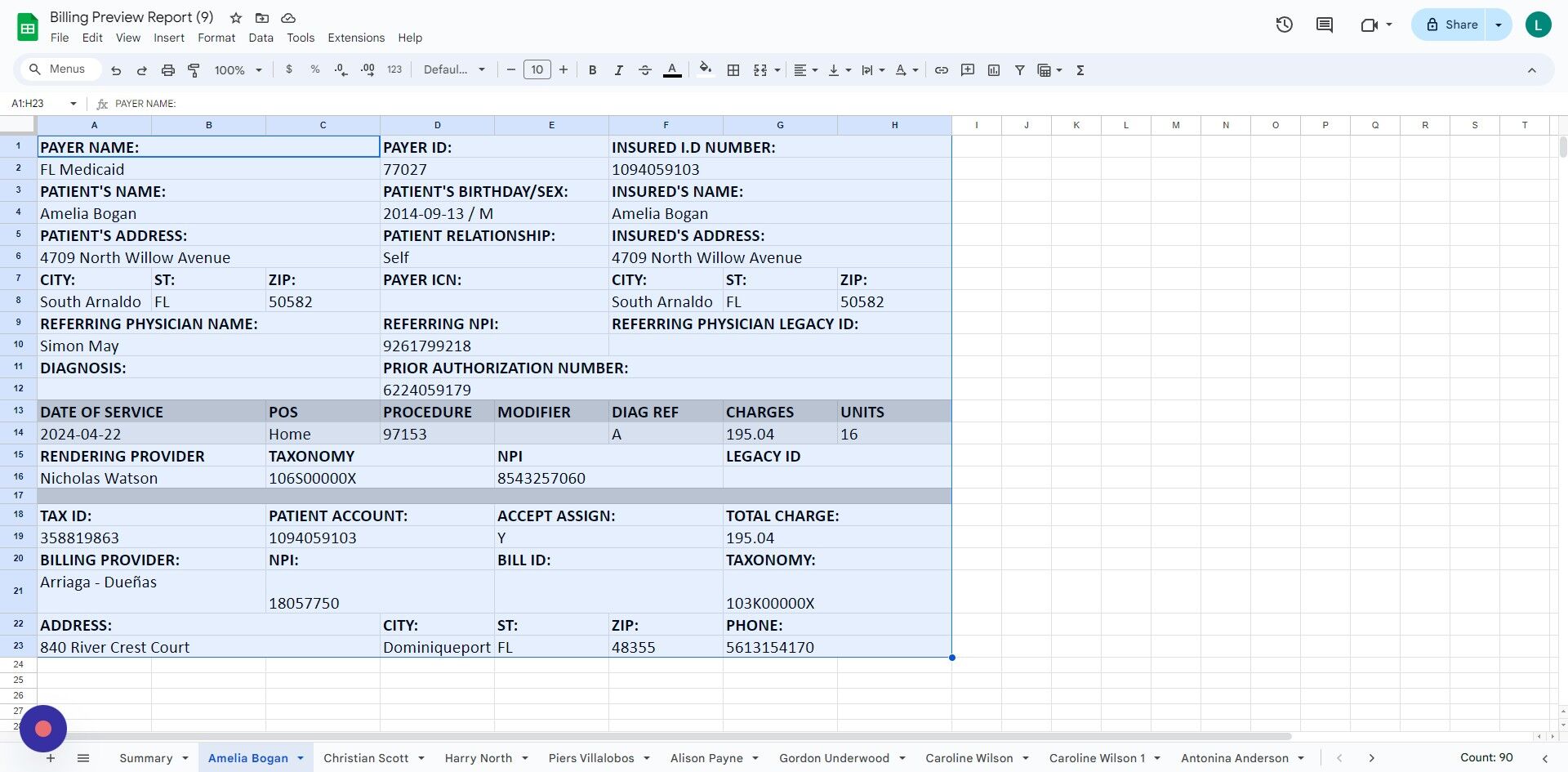Apply bold formatting

592,69
